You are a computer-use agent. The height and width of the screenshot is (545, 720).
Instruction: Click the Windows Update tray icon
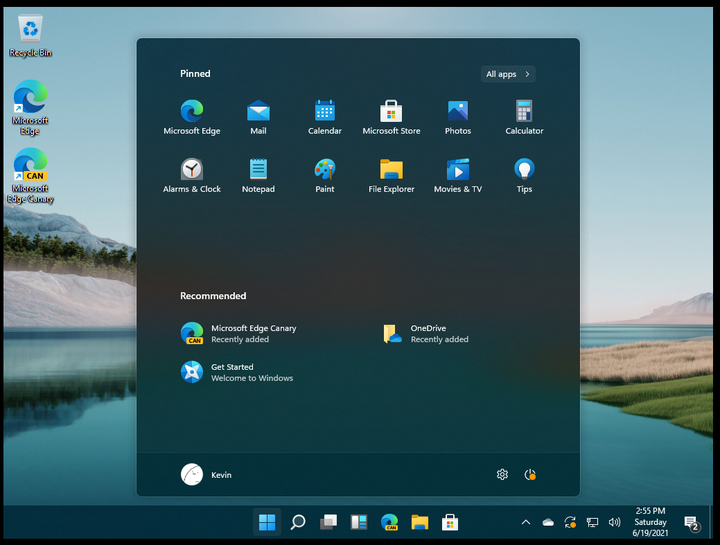(570, 522)
